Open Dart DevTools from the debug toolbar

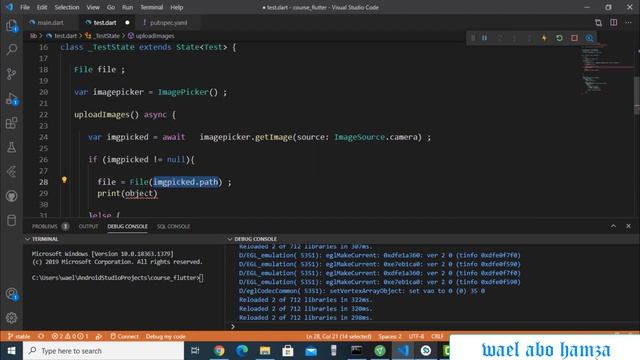[x=589, y=38]
